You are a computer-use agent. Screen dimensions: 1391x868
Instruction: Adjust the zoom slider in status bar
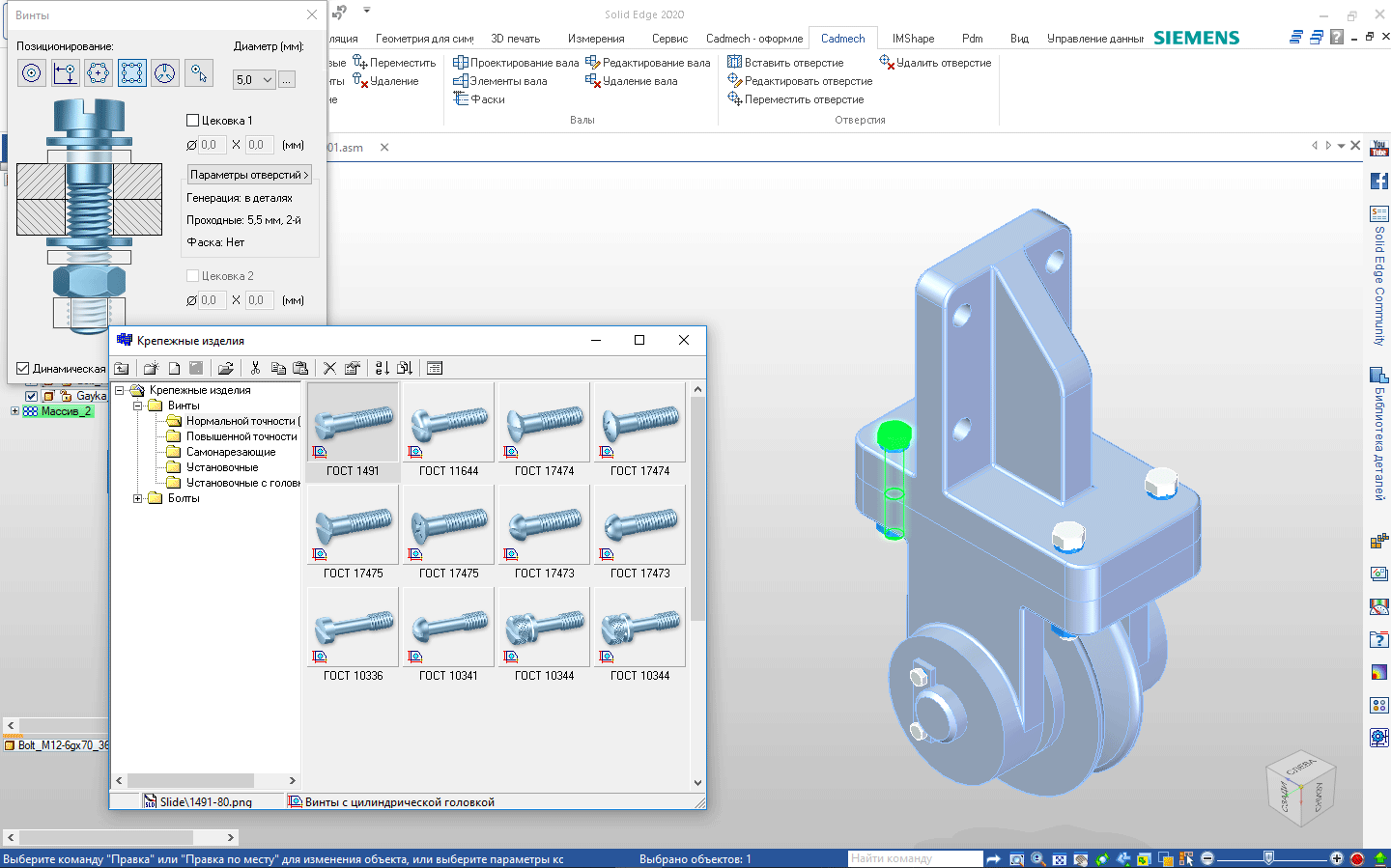tap(1268, 857)
